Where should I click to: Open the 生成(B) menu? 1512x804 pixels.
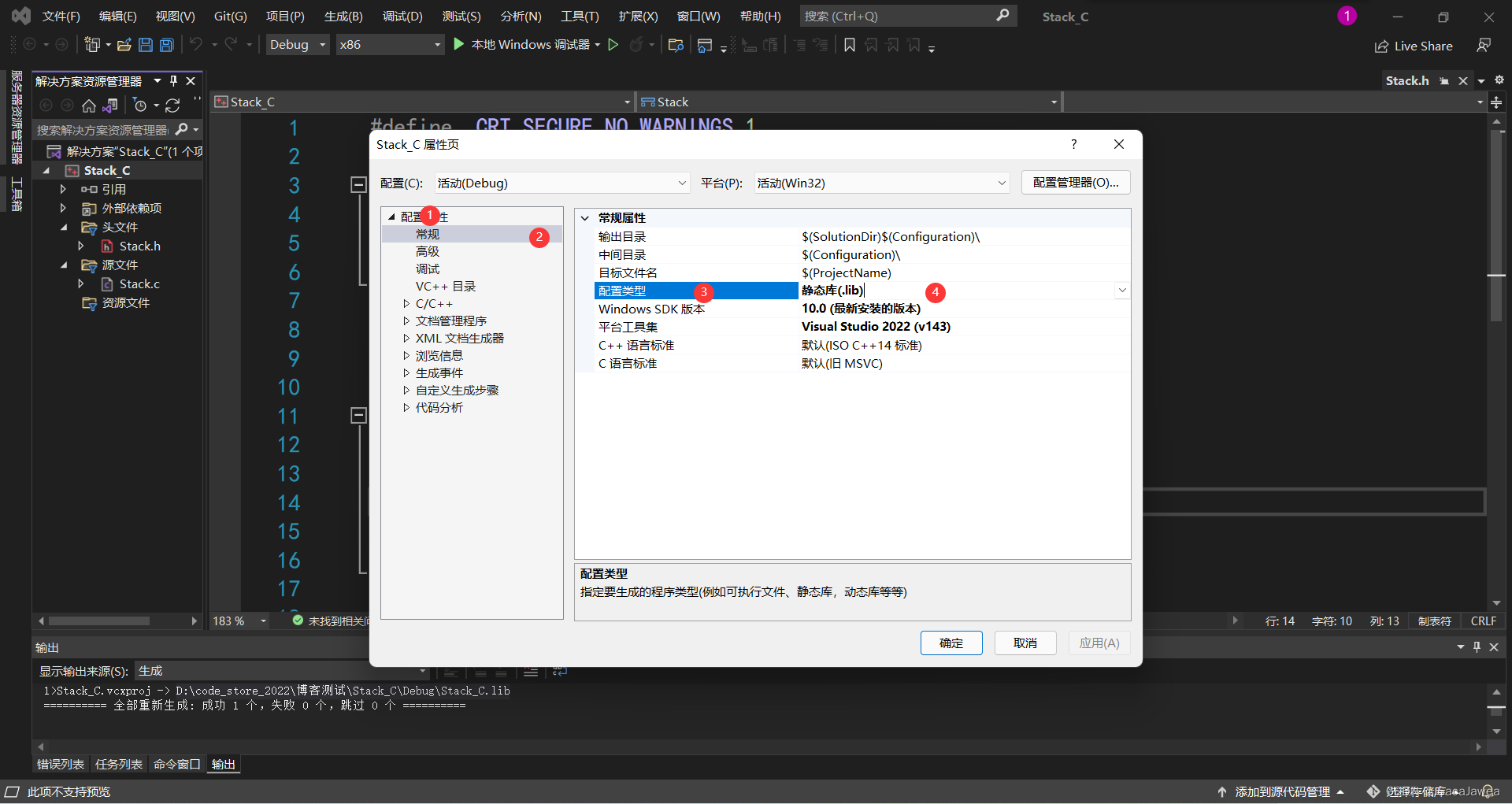(x=343, y=16)
